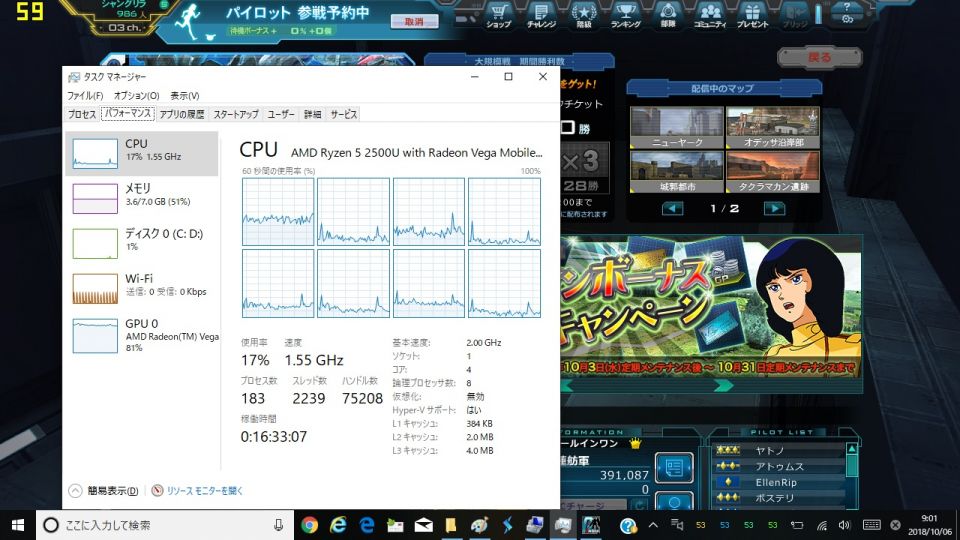Show hidden system tray icons chevron
The image size is (960, 540).
(653, 525)
